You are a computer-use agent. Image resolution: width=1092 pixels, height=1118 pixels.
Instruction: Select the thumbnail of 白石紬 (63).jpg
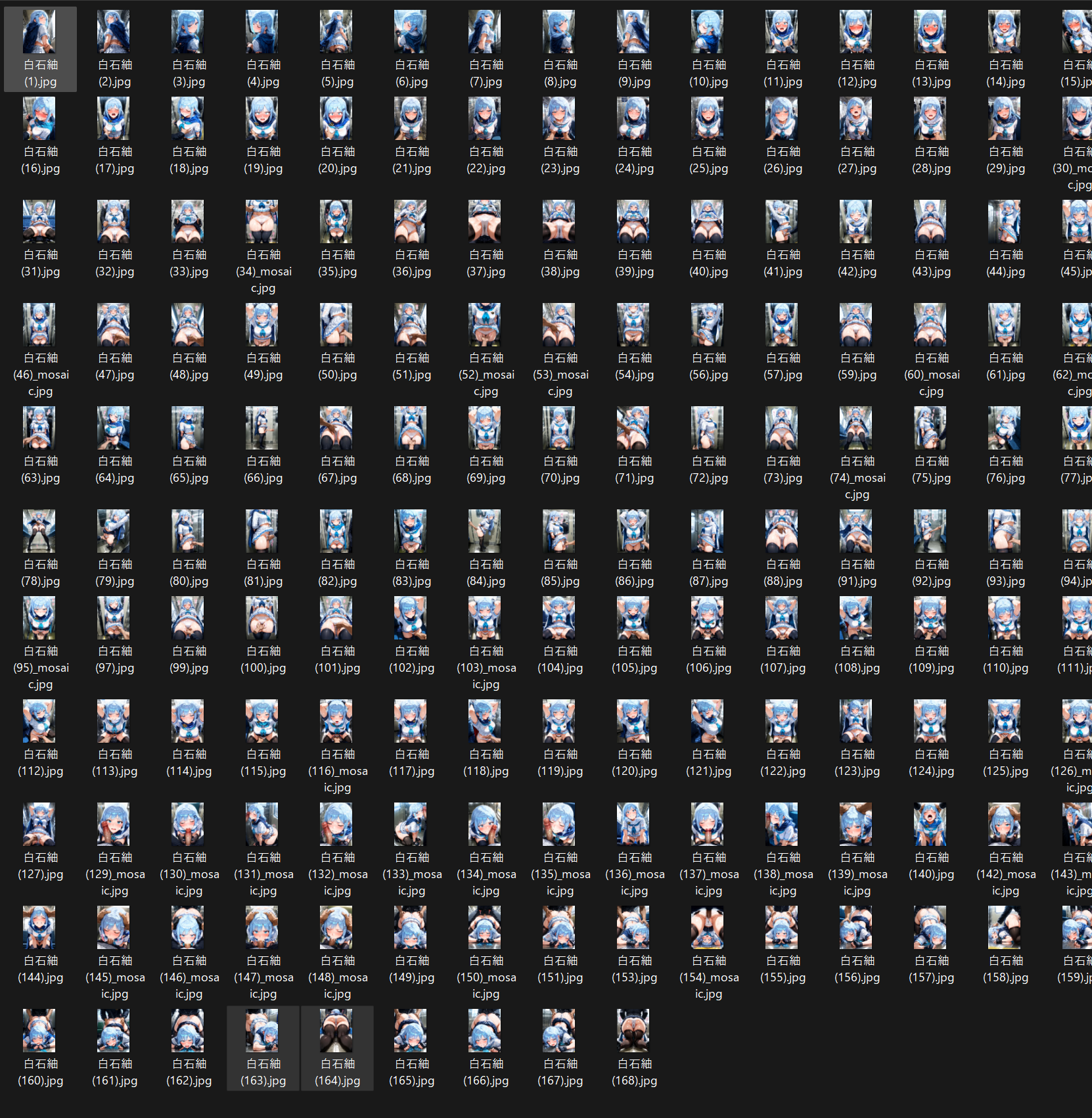click(x=39, y=428)
